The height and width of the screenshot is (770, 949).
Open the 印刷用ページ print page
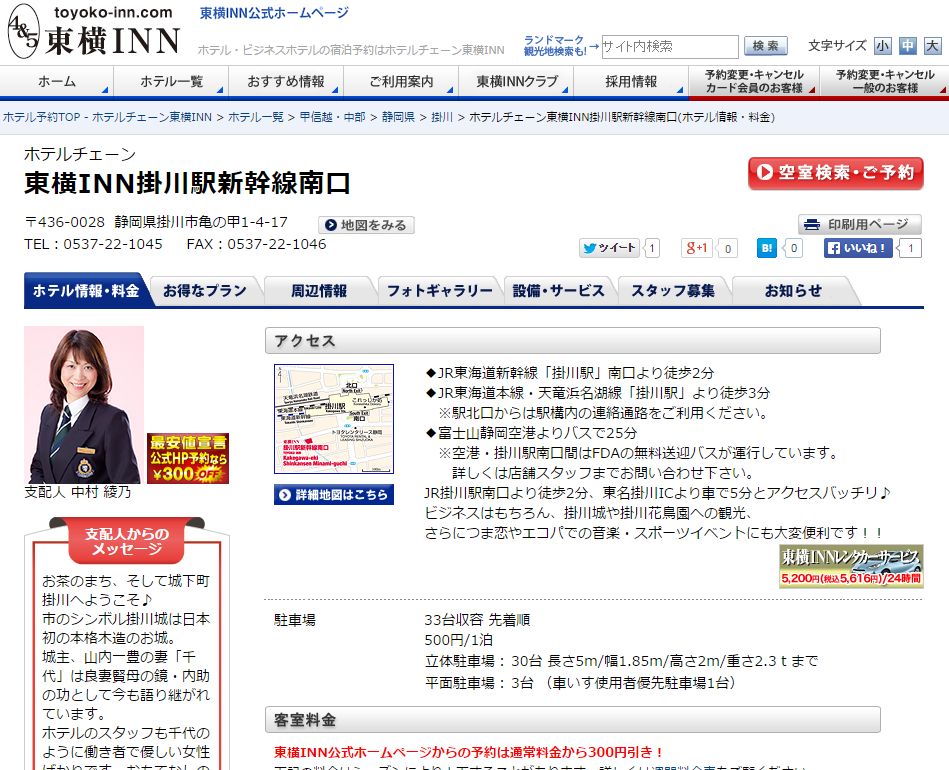[x=859, y=225]
